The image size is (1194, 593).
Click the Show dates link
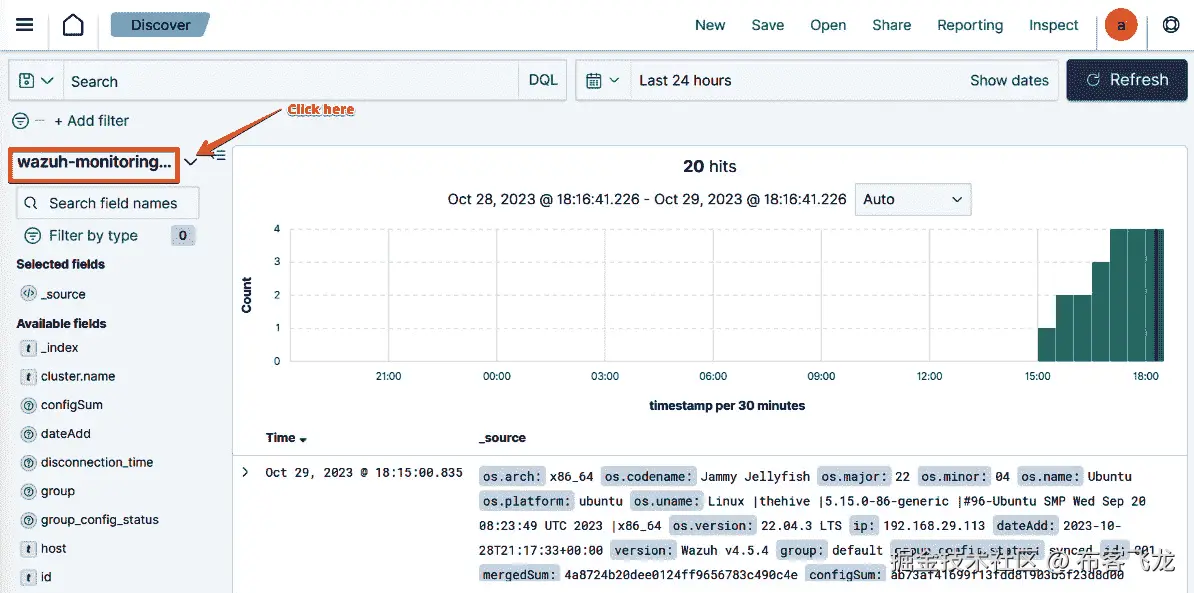[1009, 80]
